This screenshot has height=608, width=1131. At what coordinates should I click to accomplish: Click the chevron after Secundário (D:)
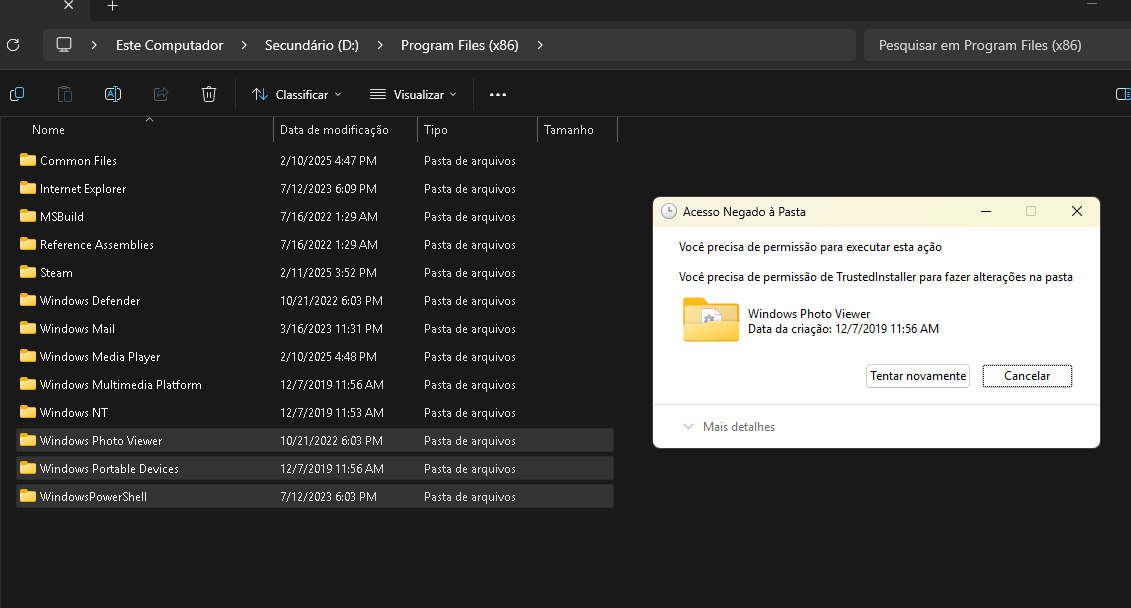tap(379, 45)
